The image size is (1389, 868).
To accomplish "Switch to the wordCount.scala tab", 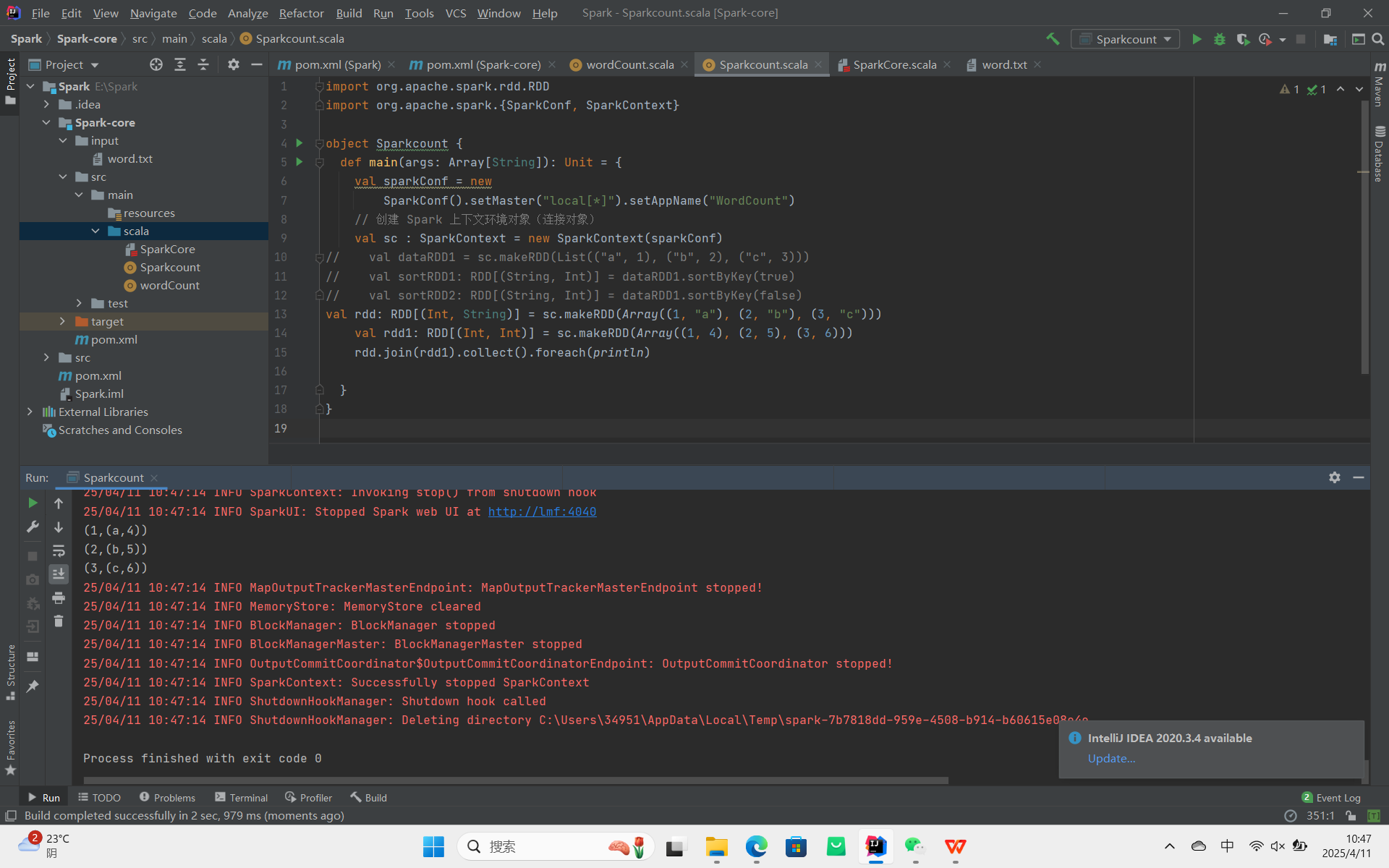I will click(x=629, y=64).
